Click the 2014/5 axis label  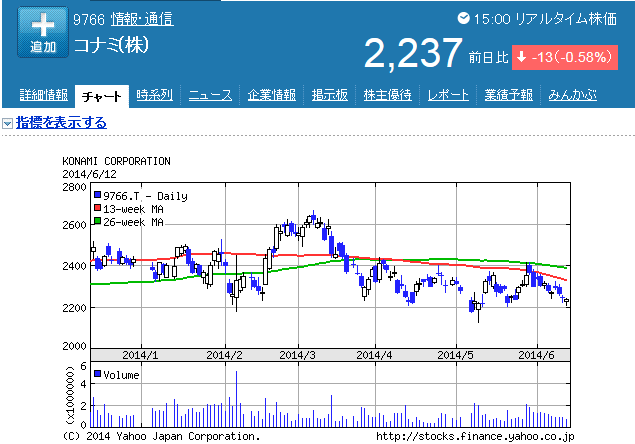[x=455, y=355]
